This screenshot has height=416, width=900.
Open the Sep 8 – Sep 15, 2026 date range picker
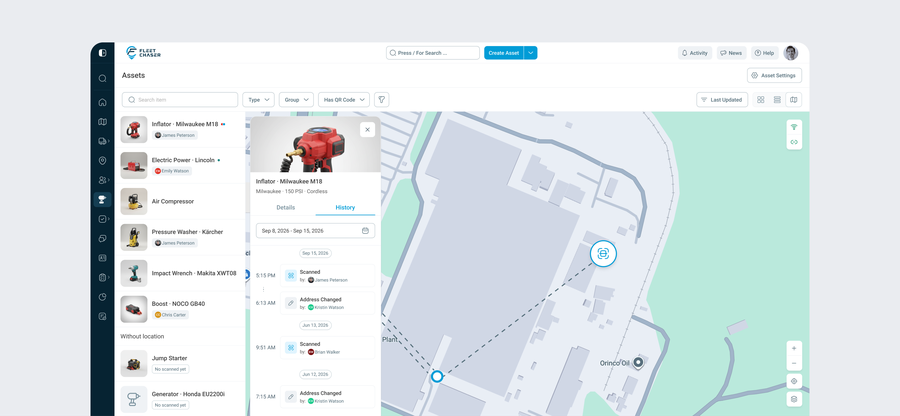point(315,231)
